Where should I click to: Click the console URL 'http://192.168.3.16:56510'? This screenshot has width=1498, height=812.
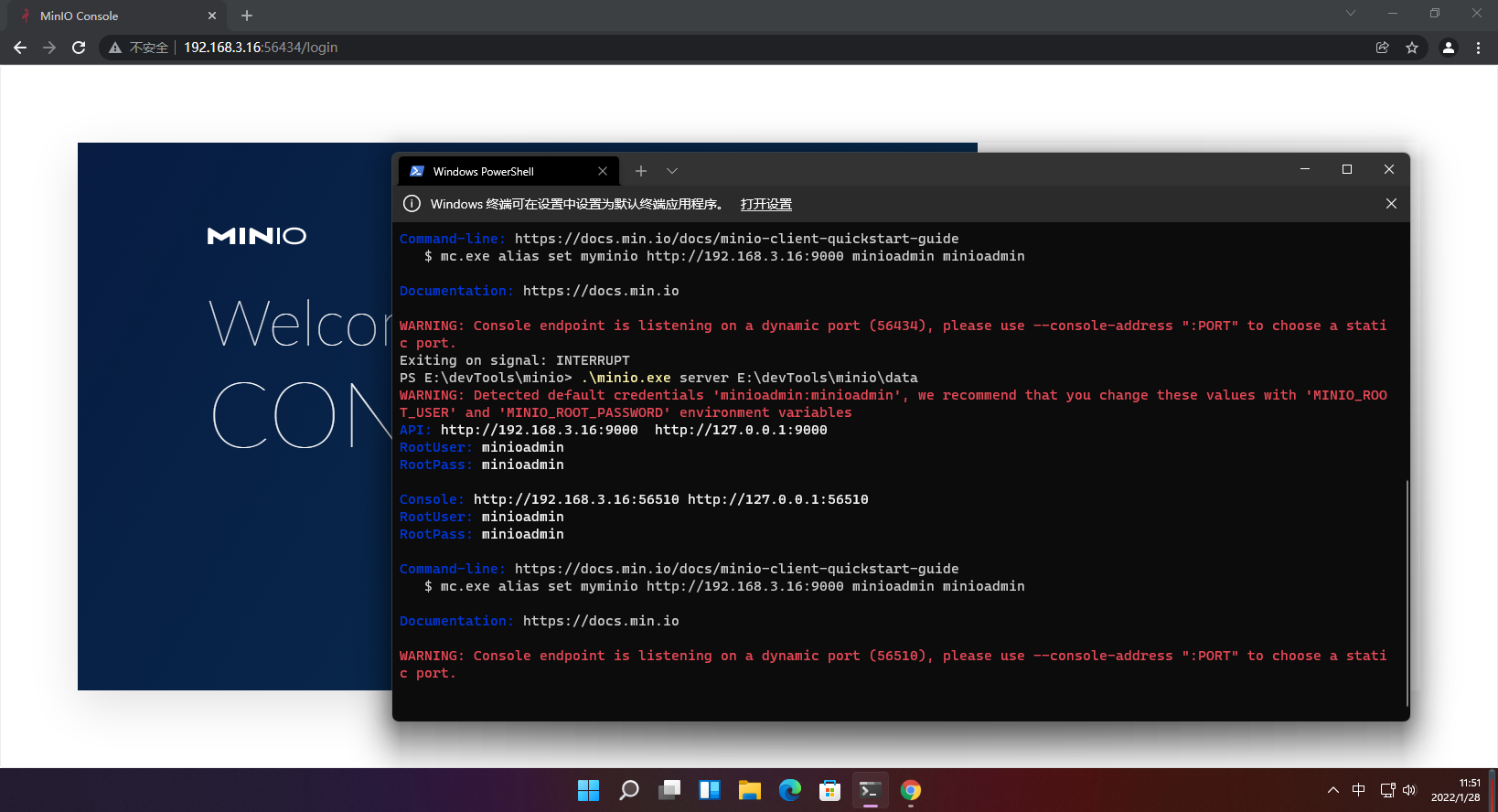coord(576,499)
